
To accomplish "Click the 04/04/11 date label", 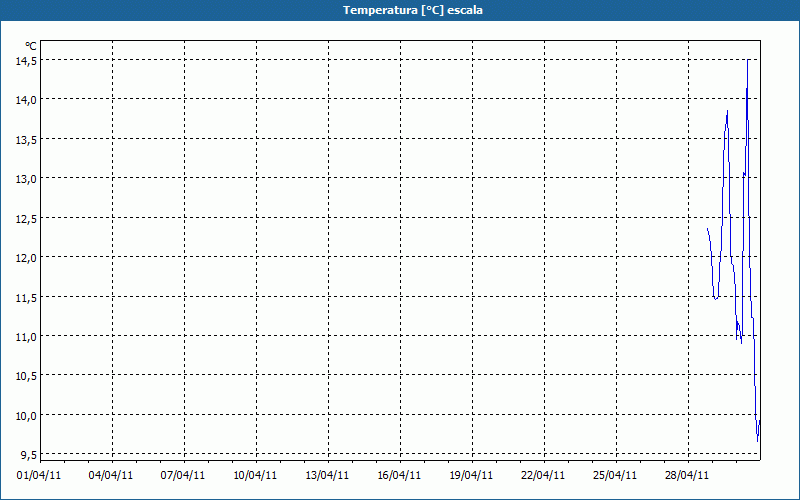I will point(111,476).
